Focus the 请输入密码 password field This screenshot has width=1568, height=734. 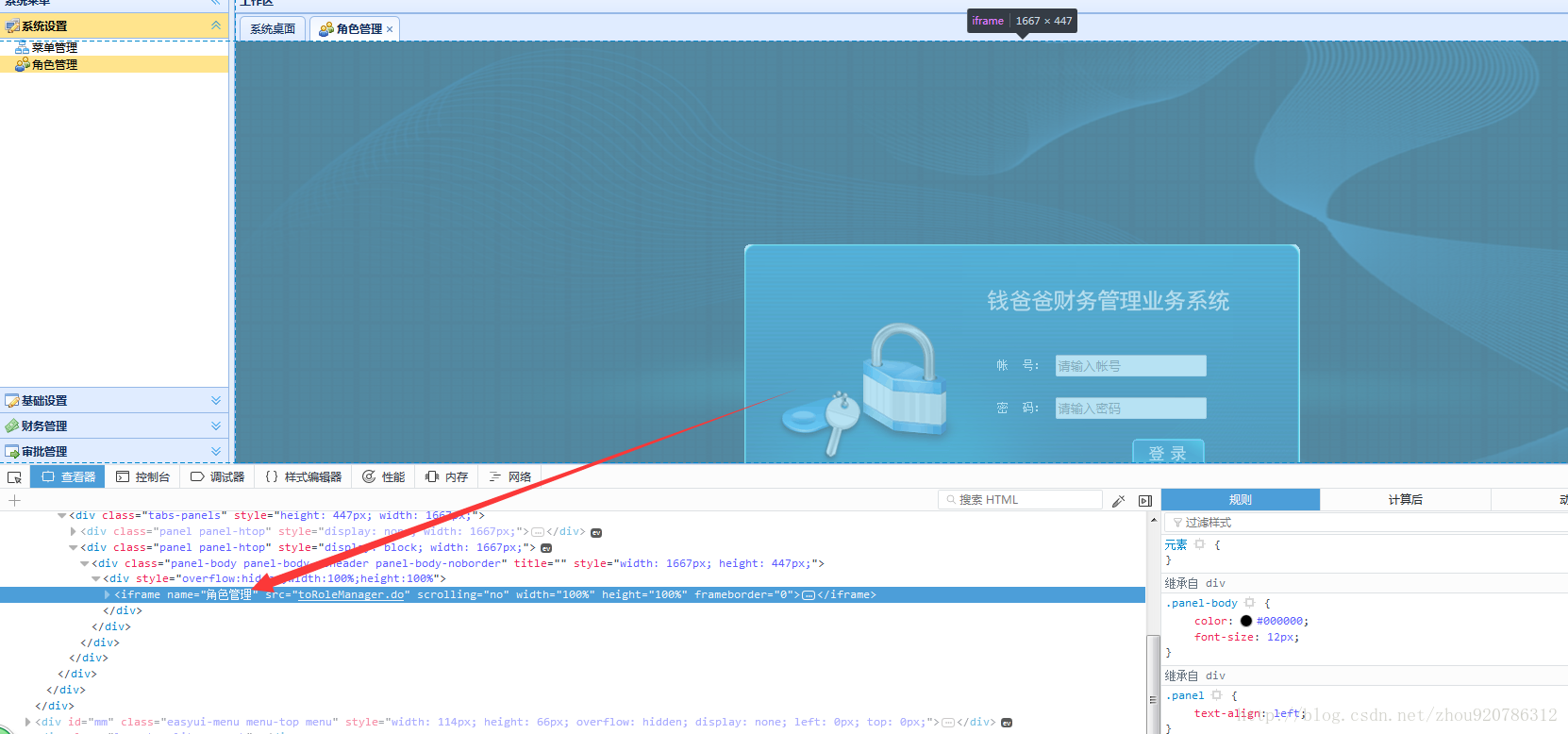point(1130,409)
